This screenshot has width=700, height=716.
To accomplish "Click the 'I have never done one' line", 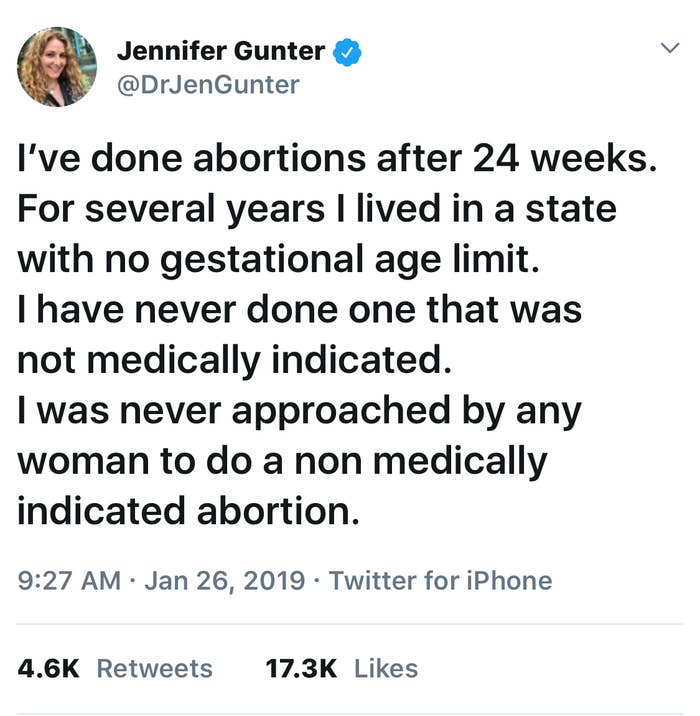I will point(300,310).
